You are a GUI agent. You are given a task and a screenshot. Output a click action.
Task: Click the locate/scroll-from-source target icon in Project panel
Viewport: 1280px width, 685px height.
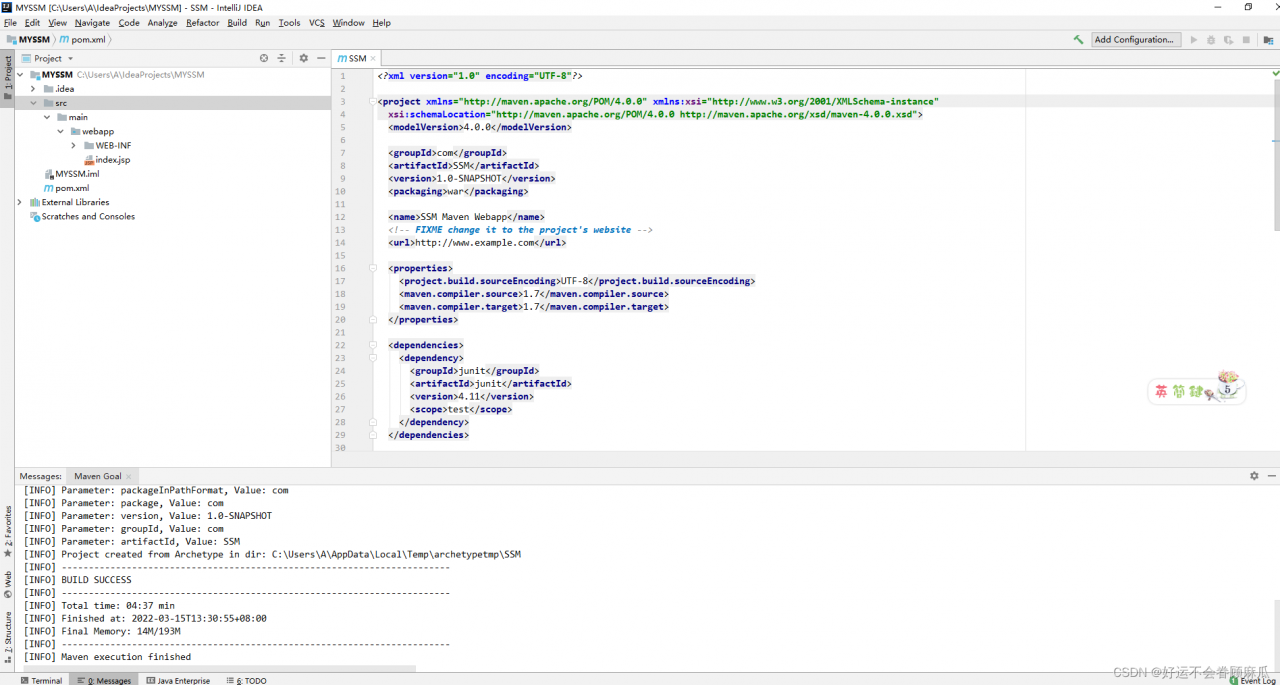264,59
